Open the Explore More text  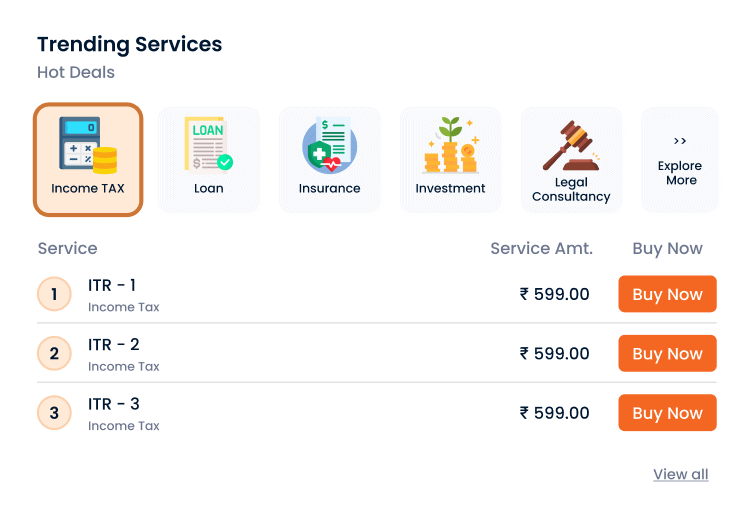[680, 173]
